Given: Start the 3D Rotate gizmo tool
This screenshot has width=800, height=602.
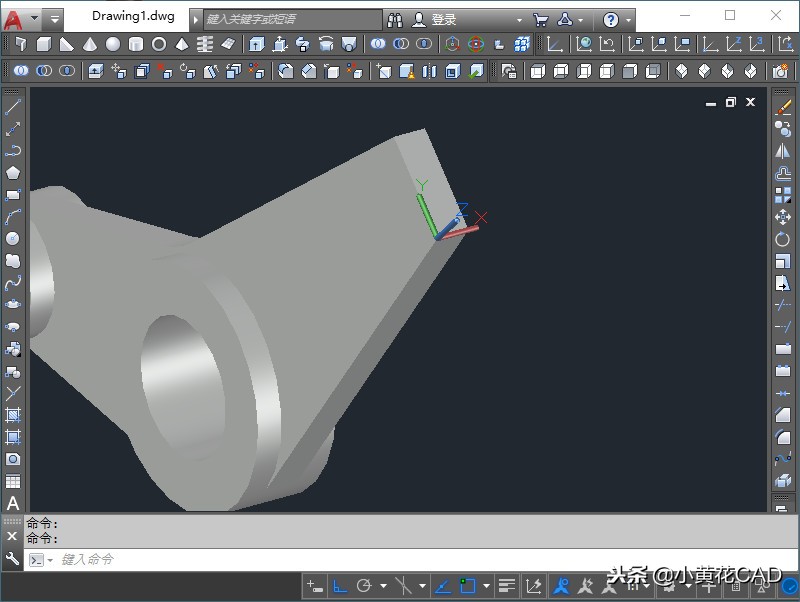Looking at the screenshot, I should (x=476, y=44).
